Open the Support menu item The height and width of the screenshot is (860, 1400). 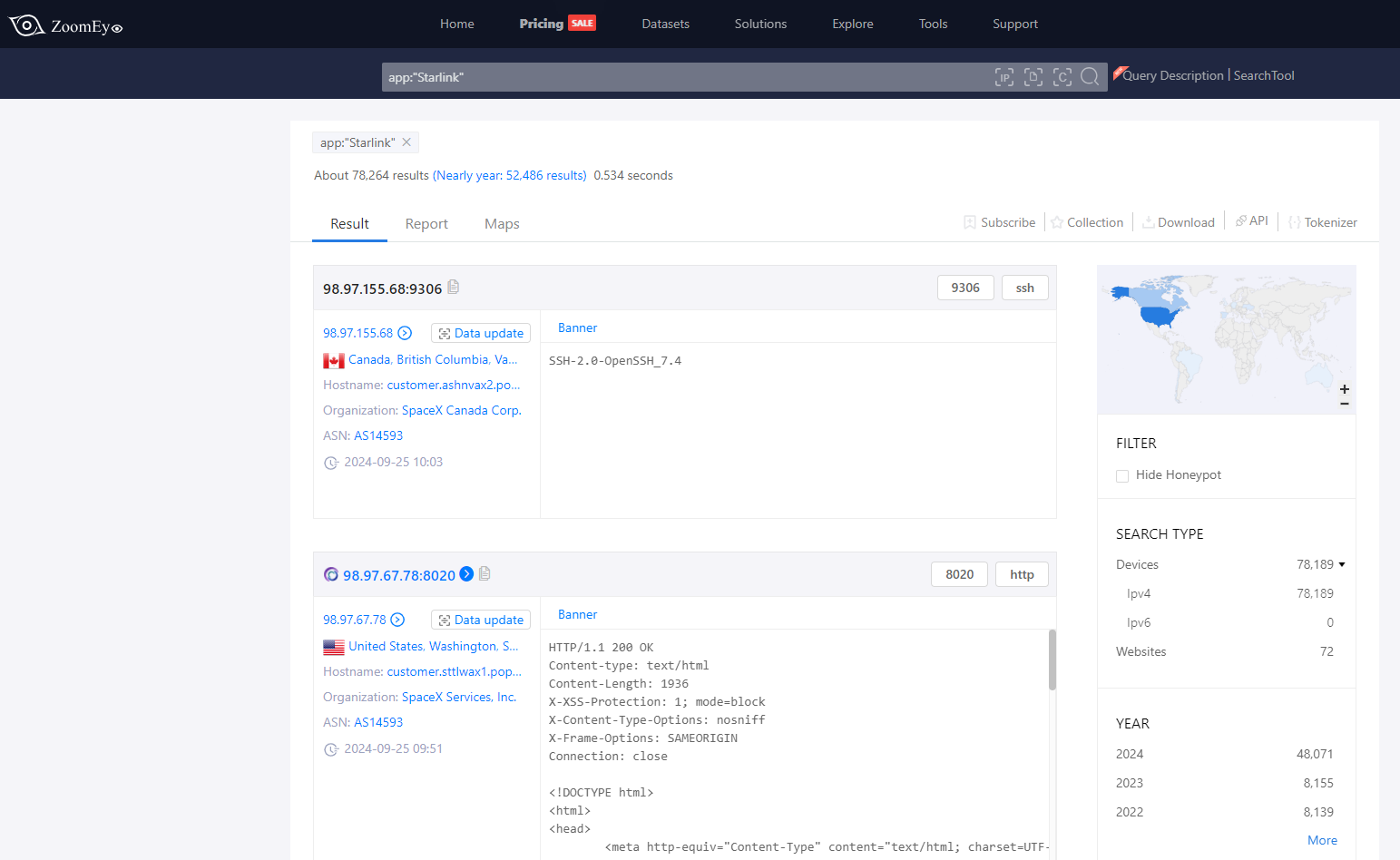(1015, 24)
